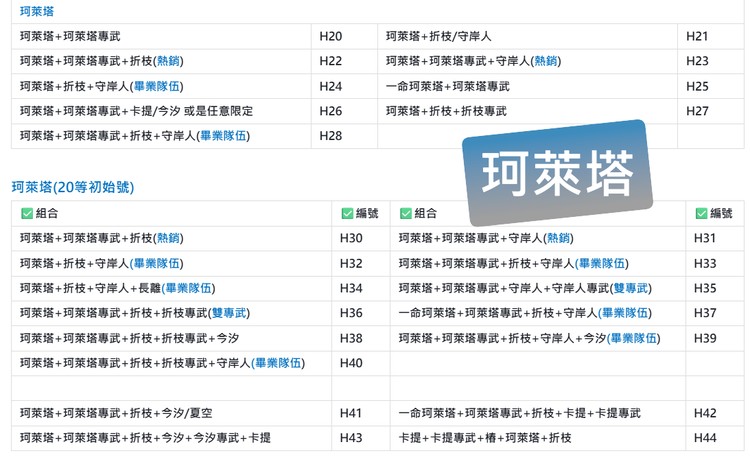The image size is (750, 462).
Task: Click the 畢業隊伍 link in the H28 row
Action: tap(222, 136)
